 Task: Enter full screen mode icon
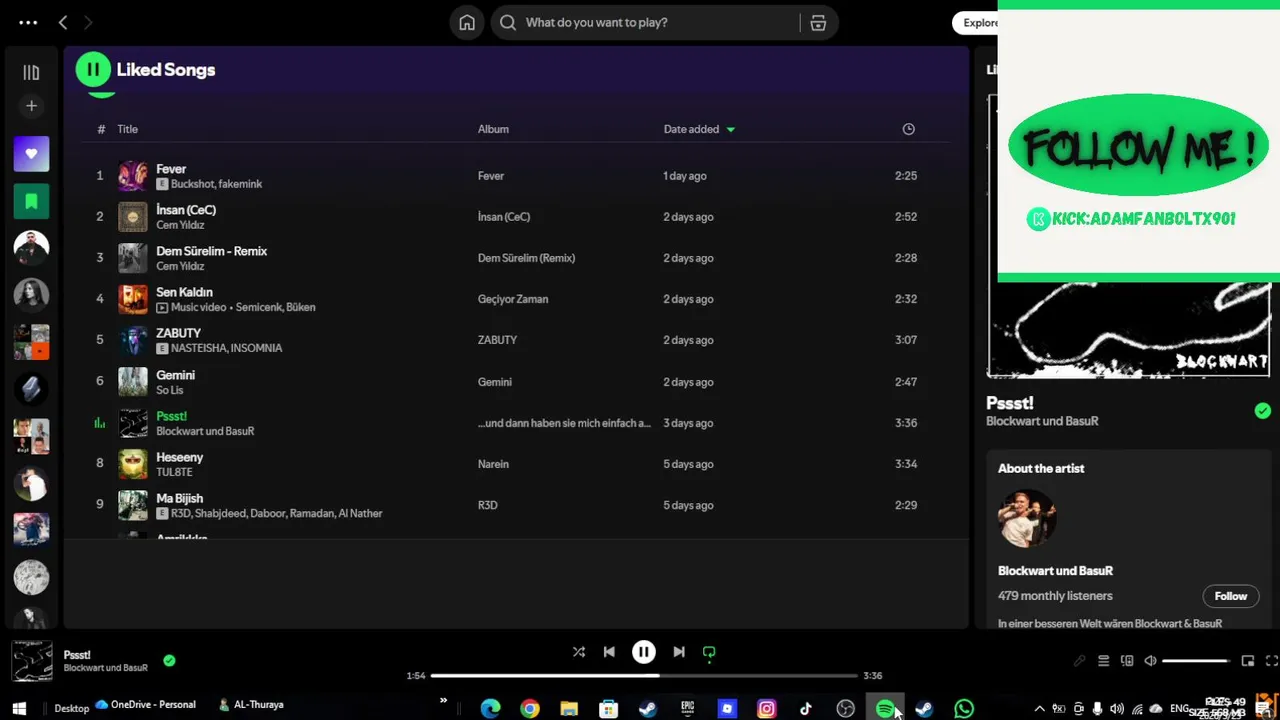pos(1272,661)
